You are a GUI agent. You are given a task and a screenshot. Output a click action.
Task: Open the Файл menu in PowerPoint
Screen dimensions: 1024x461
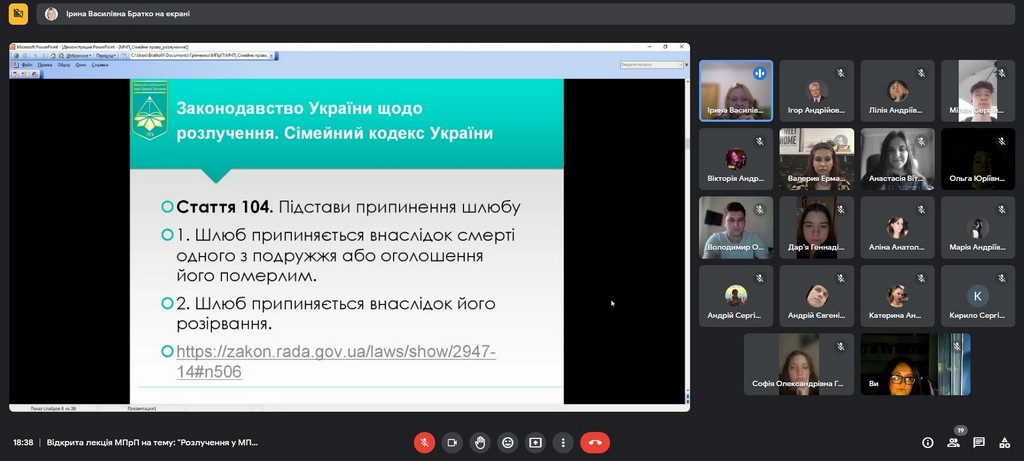(27, 65)
